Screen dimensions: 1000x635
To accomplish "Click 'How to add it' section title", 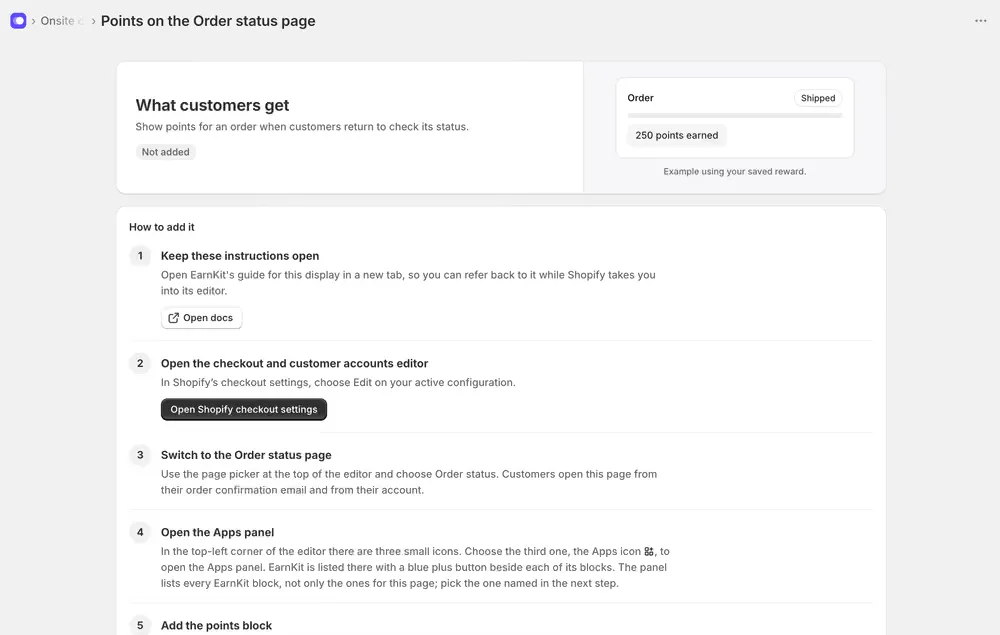I will pyautogui.click(x=161, y=227).
